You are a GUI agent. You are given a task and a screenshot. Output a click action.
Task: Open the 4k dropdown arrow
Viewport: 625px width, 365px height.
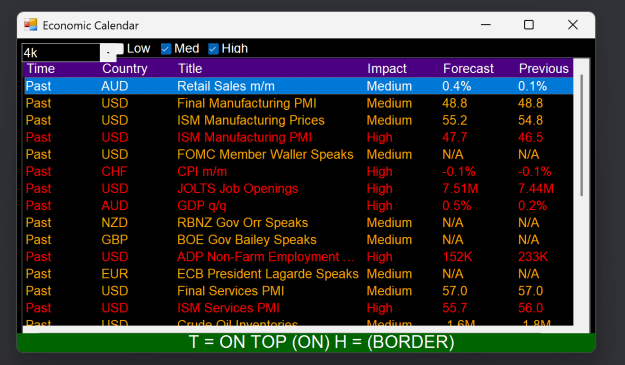108,53
